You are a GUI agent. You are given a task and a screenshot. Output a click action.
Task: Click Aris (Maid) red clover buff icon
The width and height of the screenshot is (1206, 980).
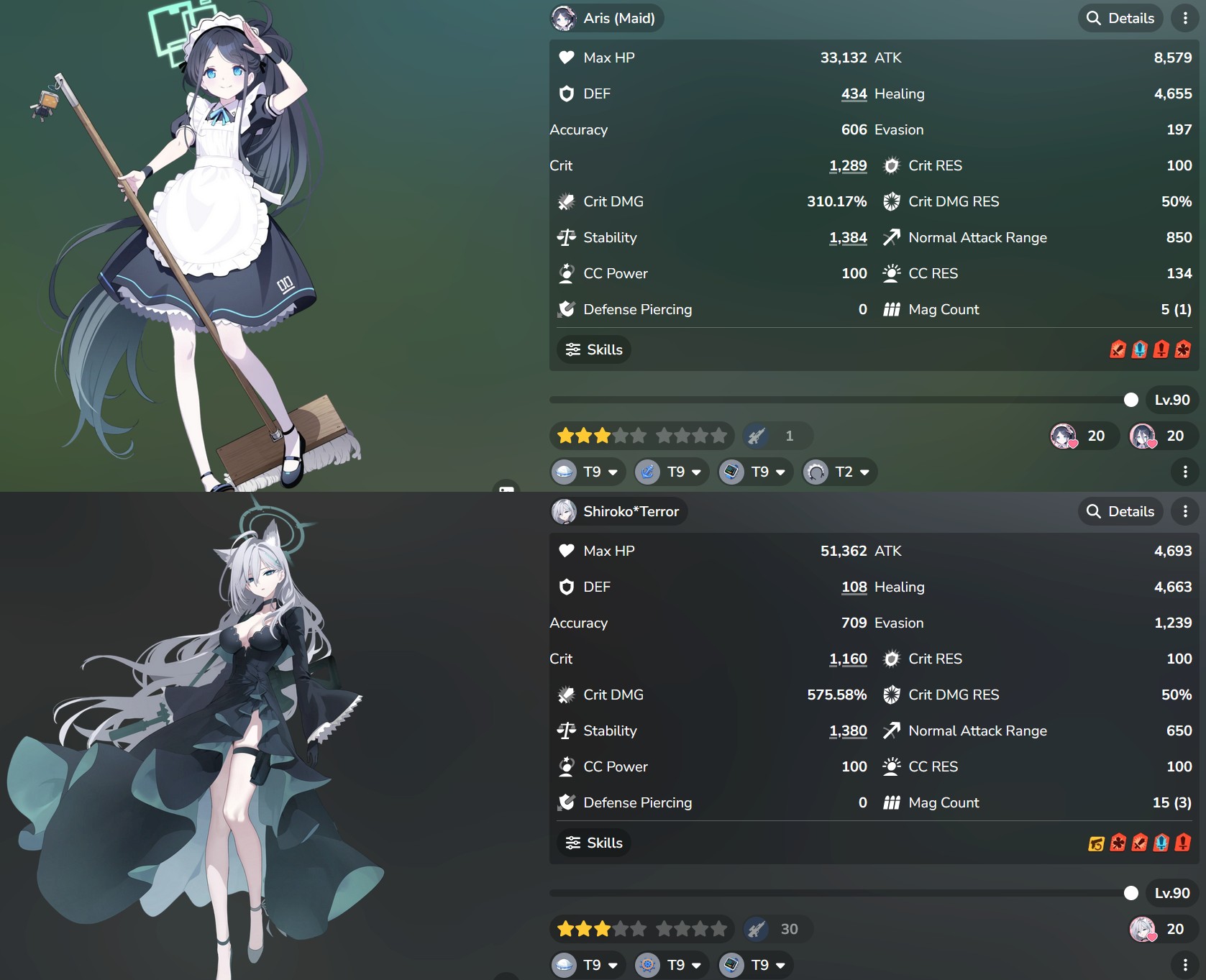click(x=1182, y=349)
